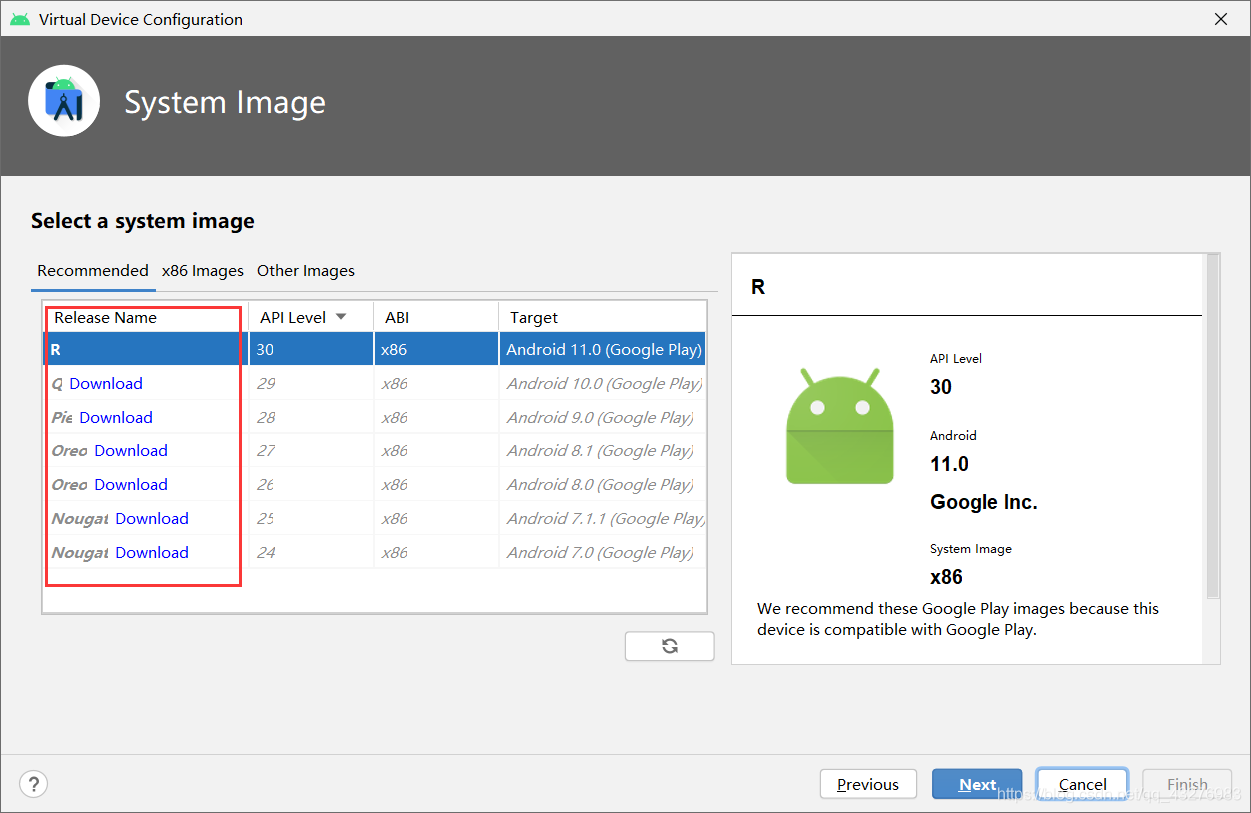Open help via question mark icon
This screenshot has width=1251, height=813.
pos(34,783)
